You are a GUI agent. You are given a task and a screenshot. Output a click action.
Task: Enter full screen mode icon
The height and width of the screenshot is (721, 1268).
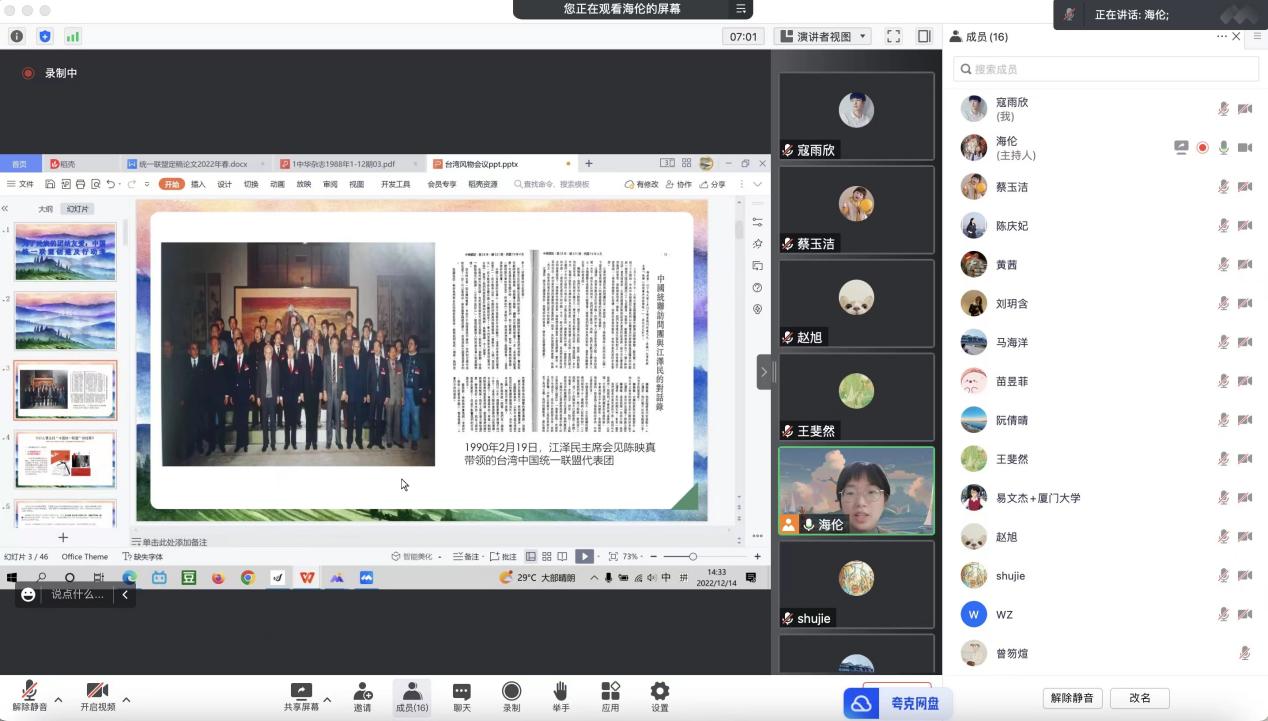[x=893, y=36]
